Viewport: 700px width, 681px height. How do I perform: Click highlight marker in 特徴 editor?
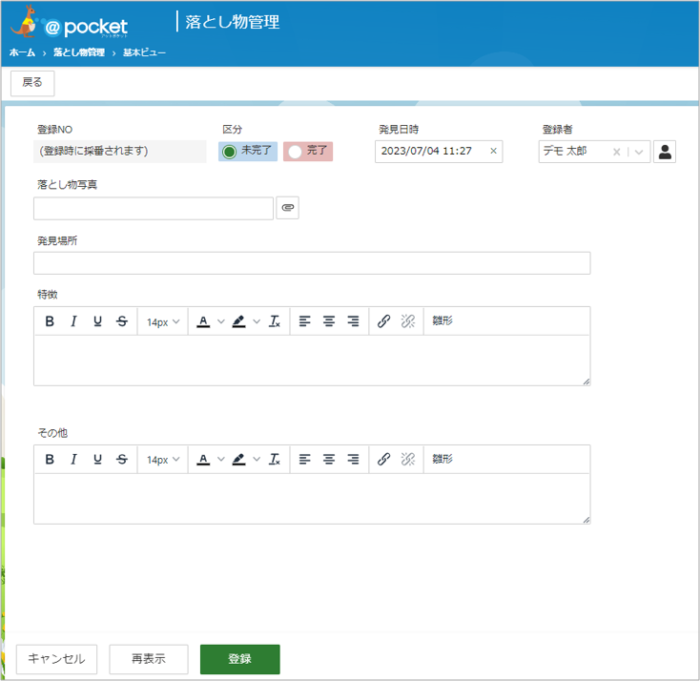point(239,322)
